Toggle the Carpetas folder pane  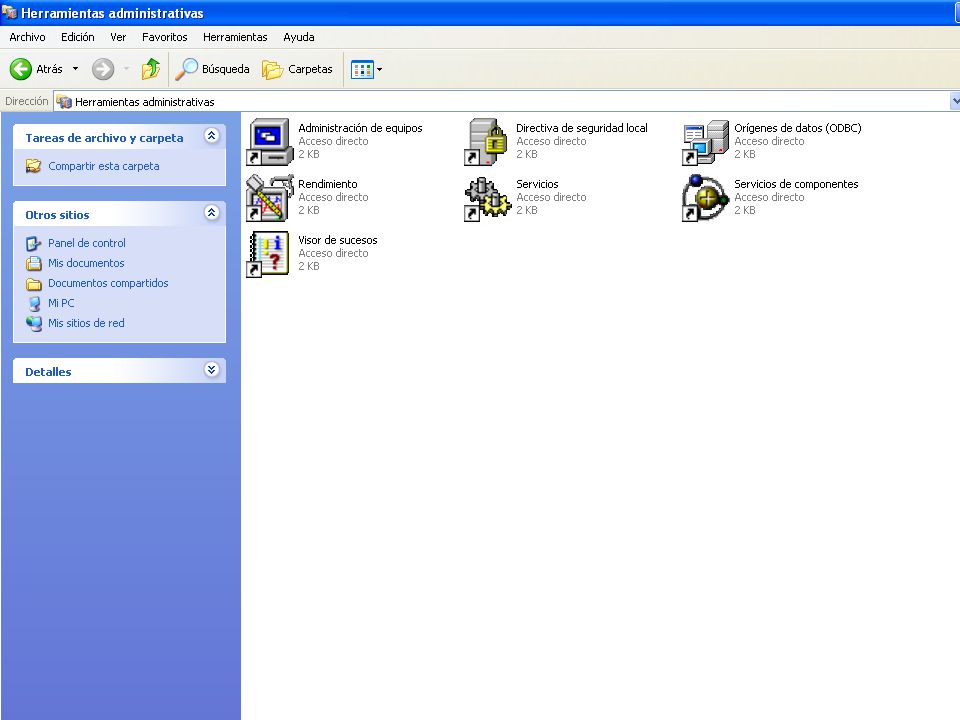(298, 69)
